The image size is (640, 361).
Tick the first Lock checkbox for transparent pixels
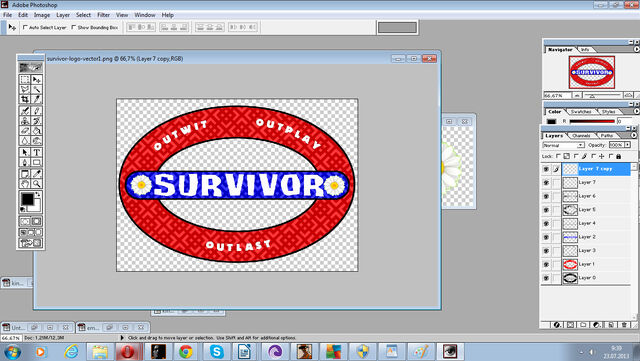pos(558,156)
